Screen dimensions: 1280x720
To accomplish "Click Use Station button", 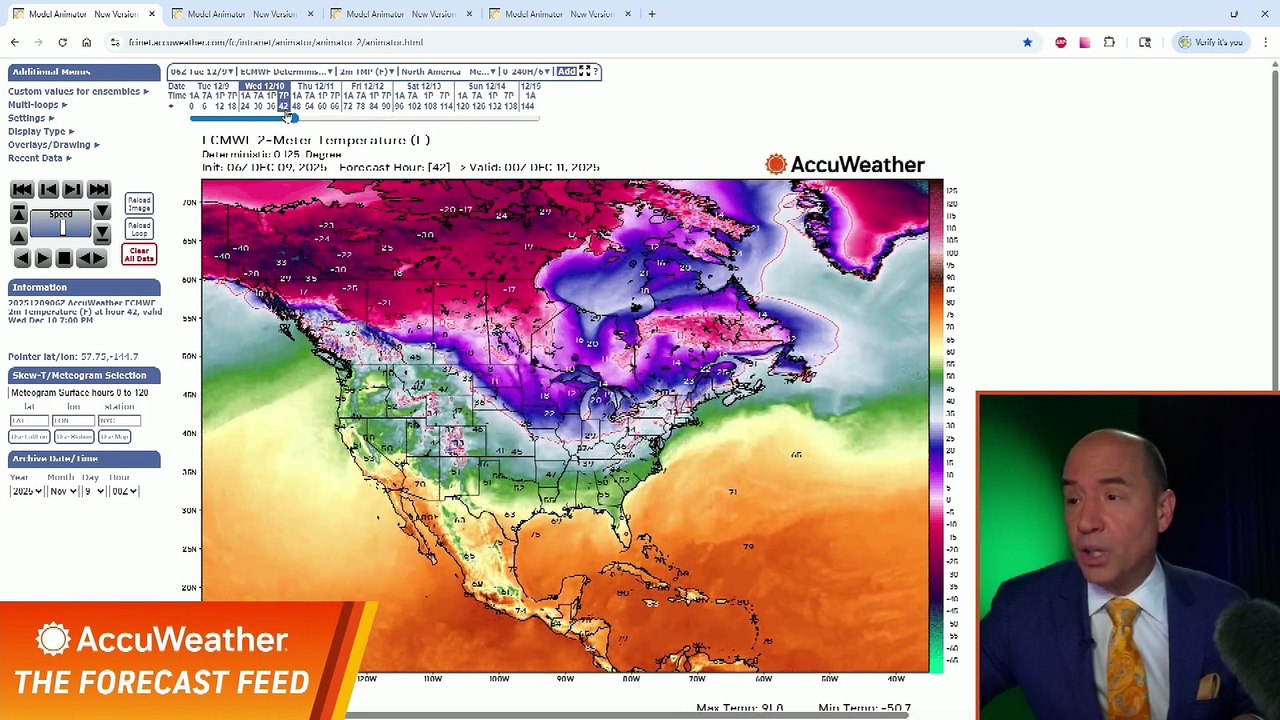I will 73,437.
